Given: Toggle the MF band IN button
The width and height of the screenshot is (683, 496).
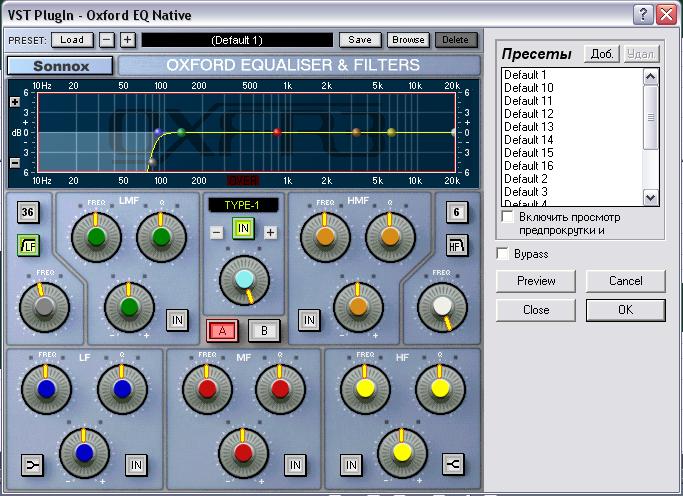Looking at the screenshot, I should pyautogui.click(x=295, y=465).
